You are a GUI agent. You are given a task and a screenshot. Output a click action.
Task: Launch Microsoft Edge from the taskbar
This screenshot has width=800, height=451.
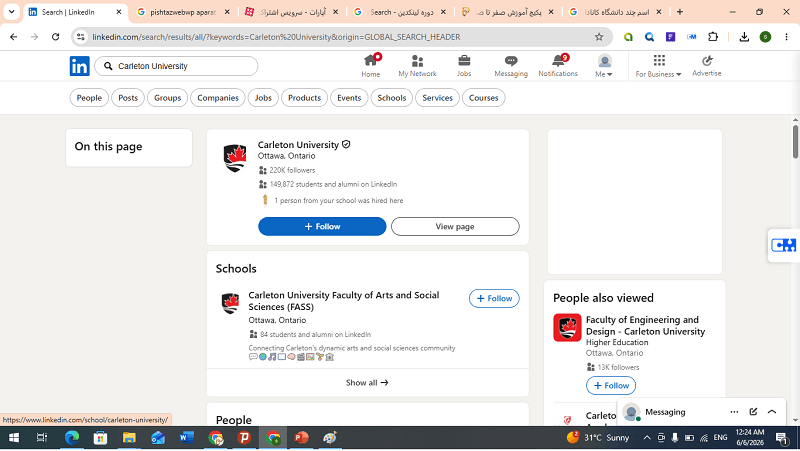click(72, 438)
